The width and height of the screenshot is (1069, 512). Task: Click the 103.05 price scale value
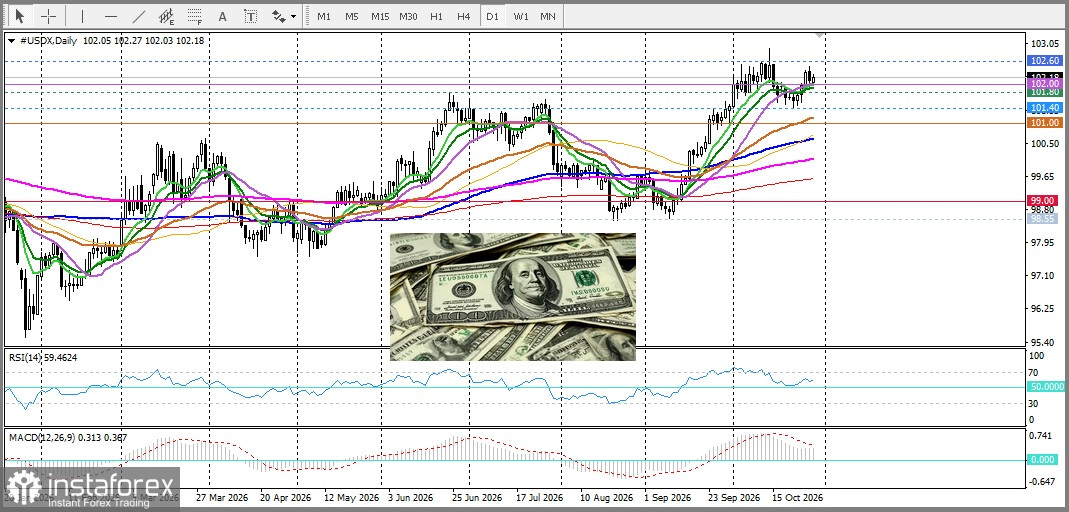pos(1044,44)
